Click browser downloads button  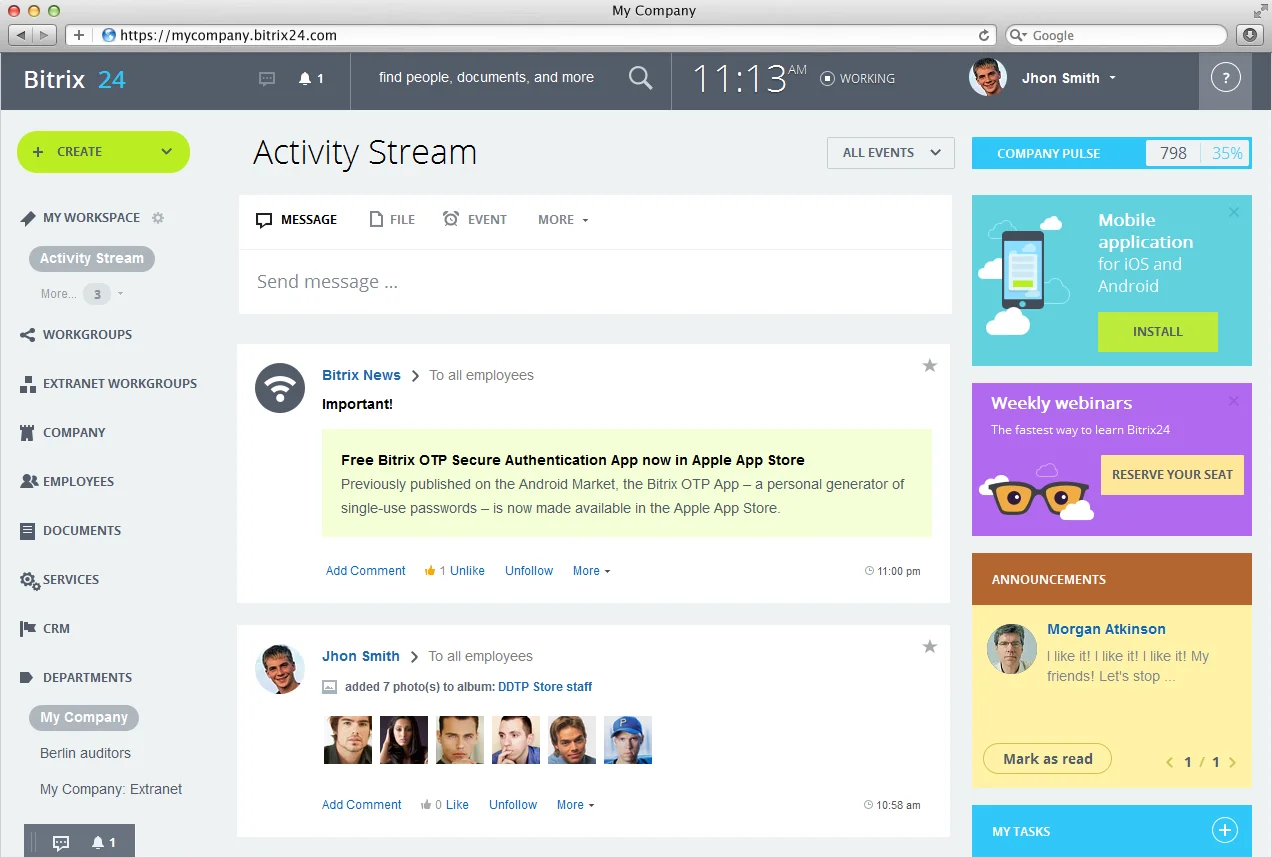coord(1250,35)
